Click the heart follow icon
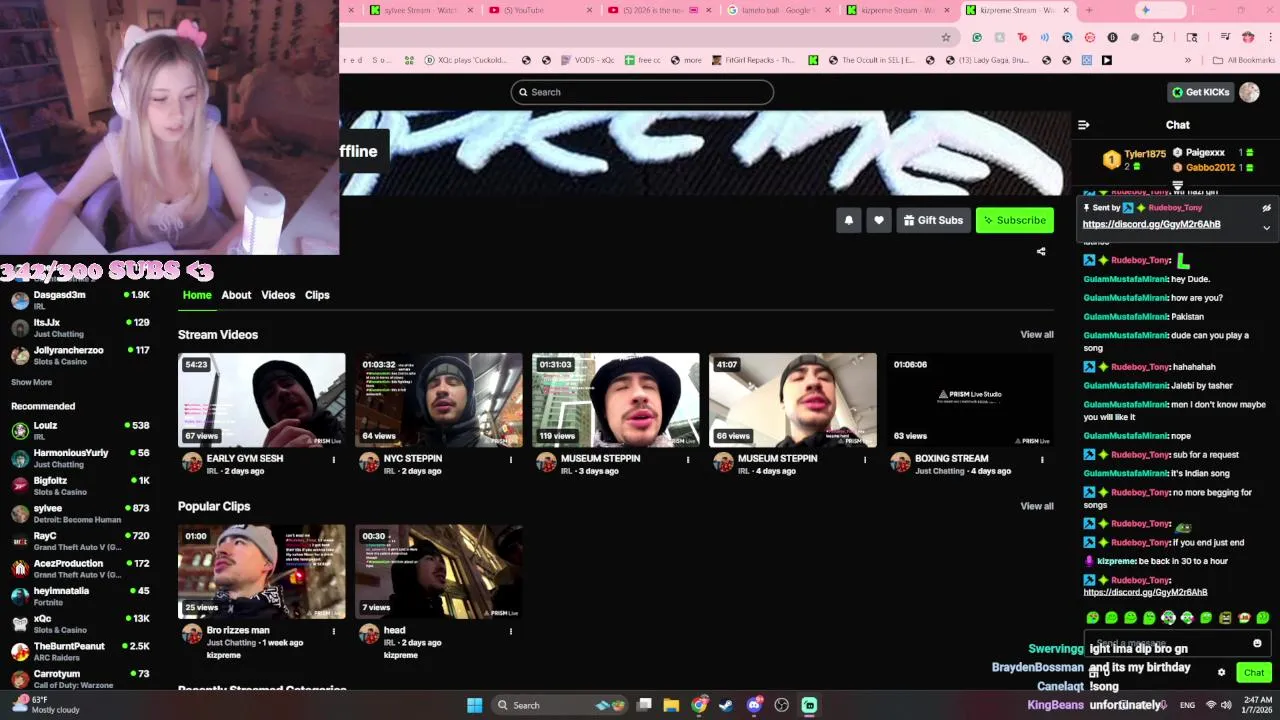 click(879, 220)
